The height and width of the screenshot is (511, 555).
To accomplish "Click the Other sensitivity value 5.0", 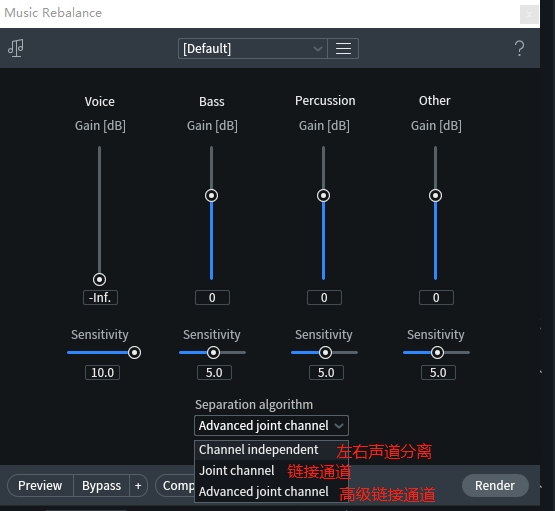I will [438, 373].
